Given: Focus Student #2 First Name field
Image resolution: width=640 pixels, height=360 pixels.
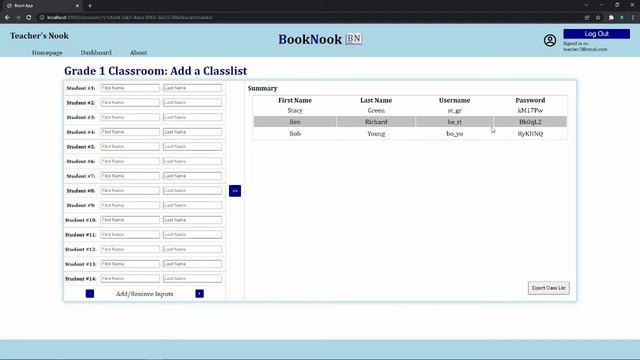Looking at the screenshot, I should (130, 103).
